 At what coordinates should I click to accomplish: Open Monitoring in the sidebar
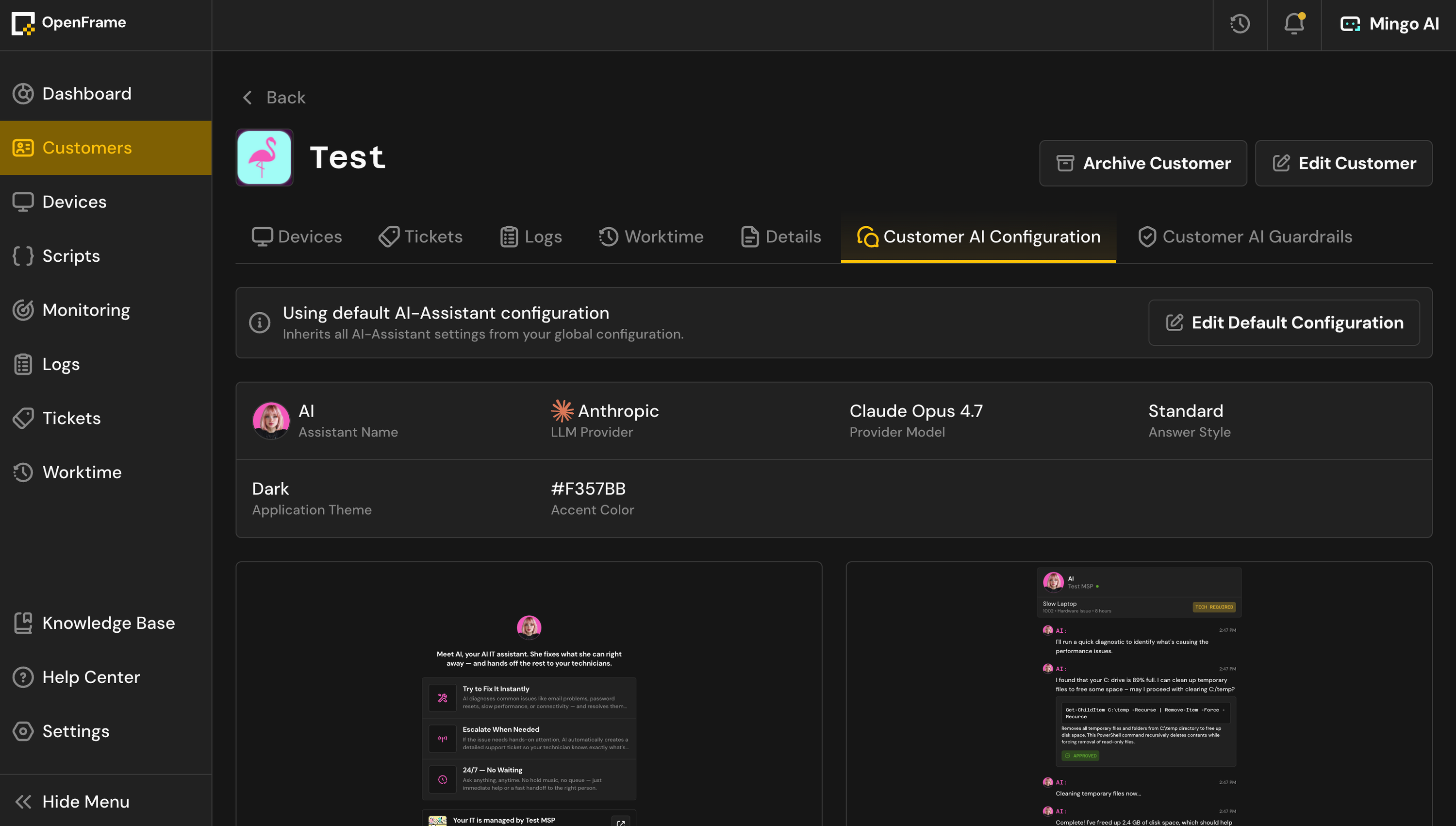click(x=105, y=310)
